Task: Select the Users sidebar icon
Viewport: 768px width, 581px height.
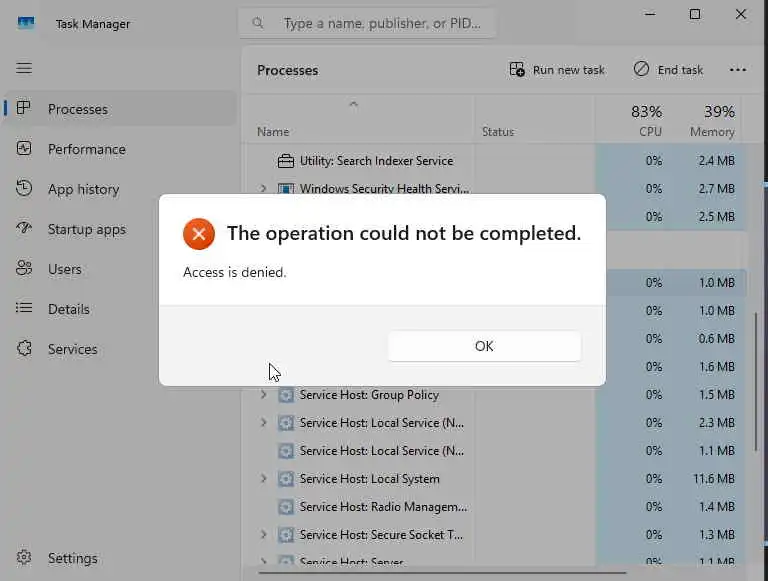Action: tap(25, 269)
